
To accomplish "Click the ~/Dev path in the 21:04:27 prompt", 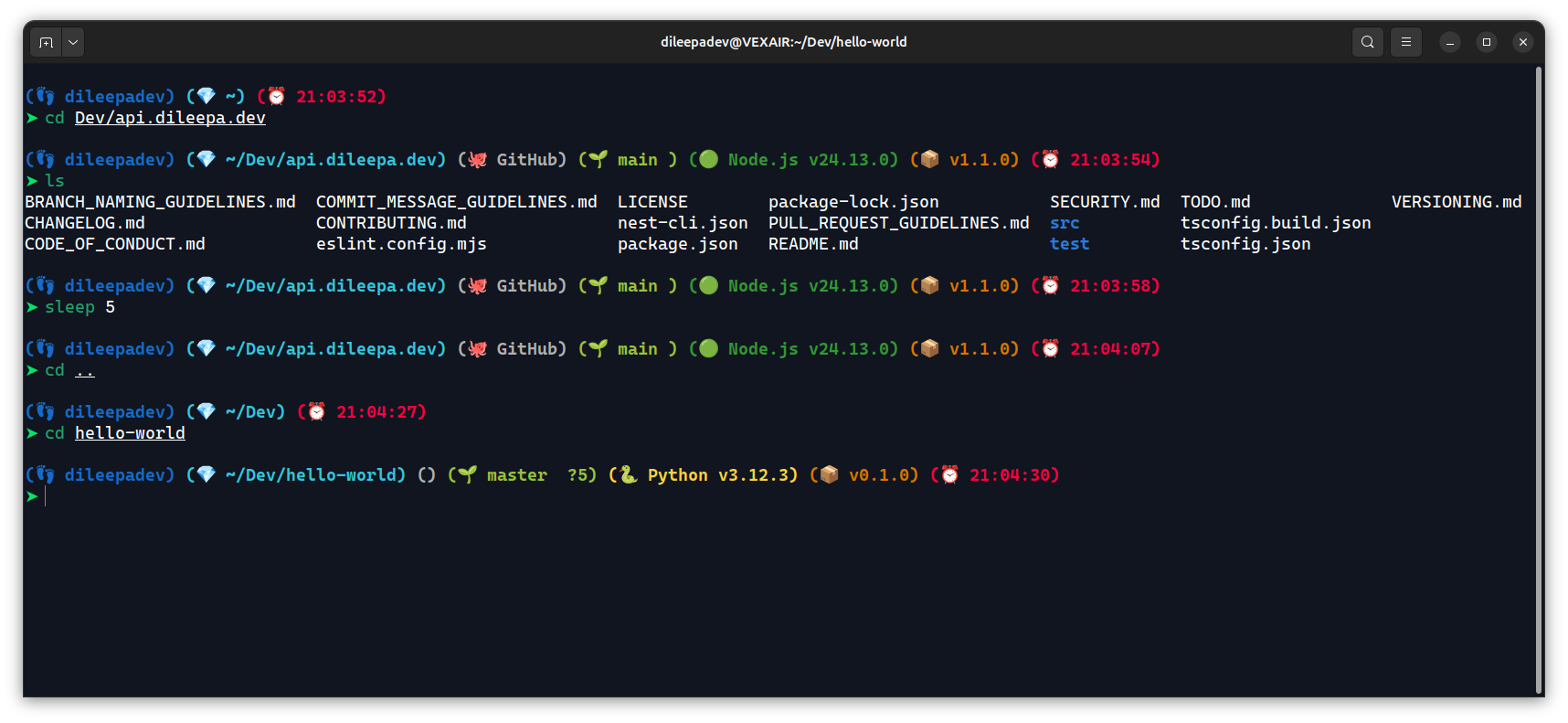I will pos(250,412).
